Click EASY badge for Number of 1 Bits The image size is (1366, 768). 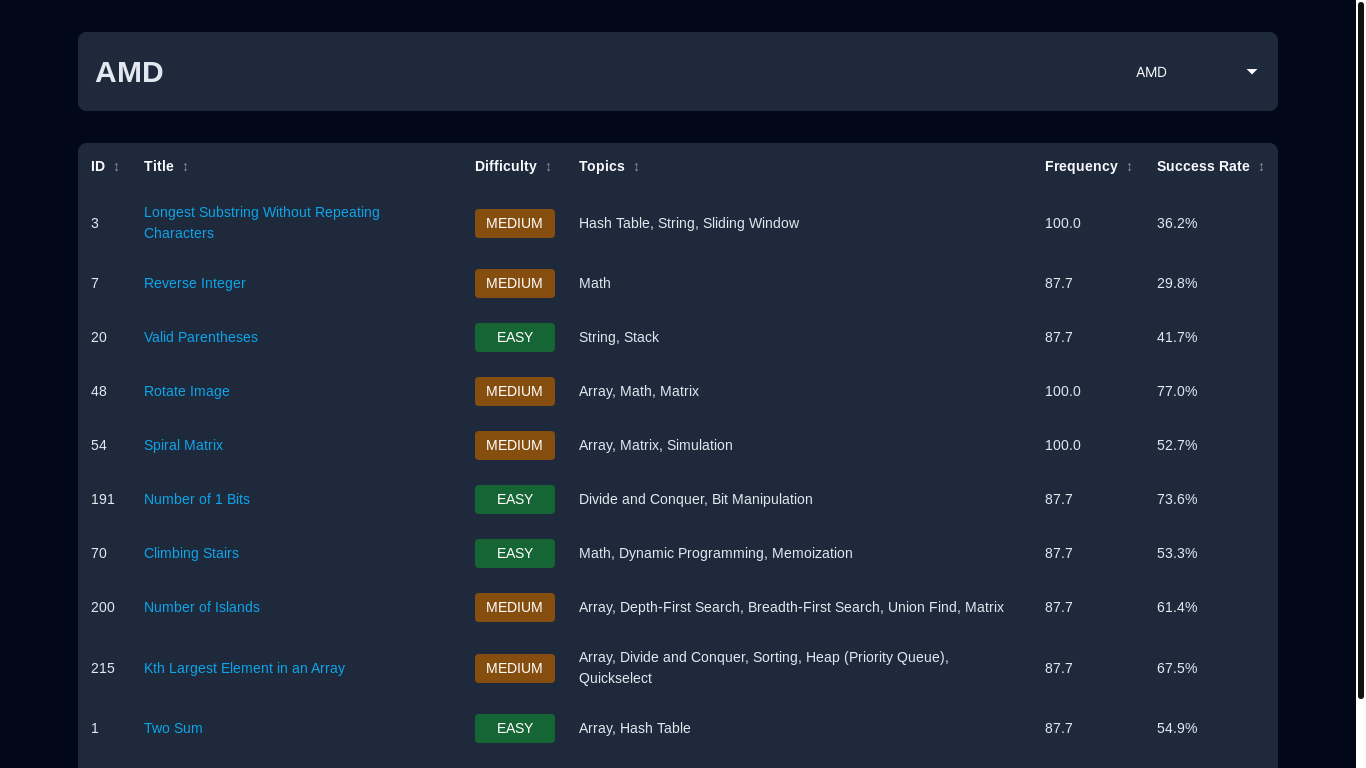515,499
